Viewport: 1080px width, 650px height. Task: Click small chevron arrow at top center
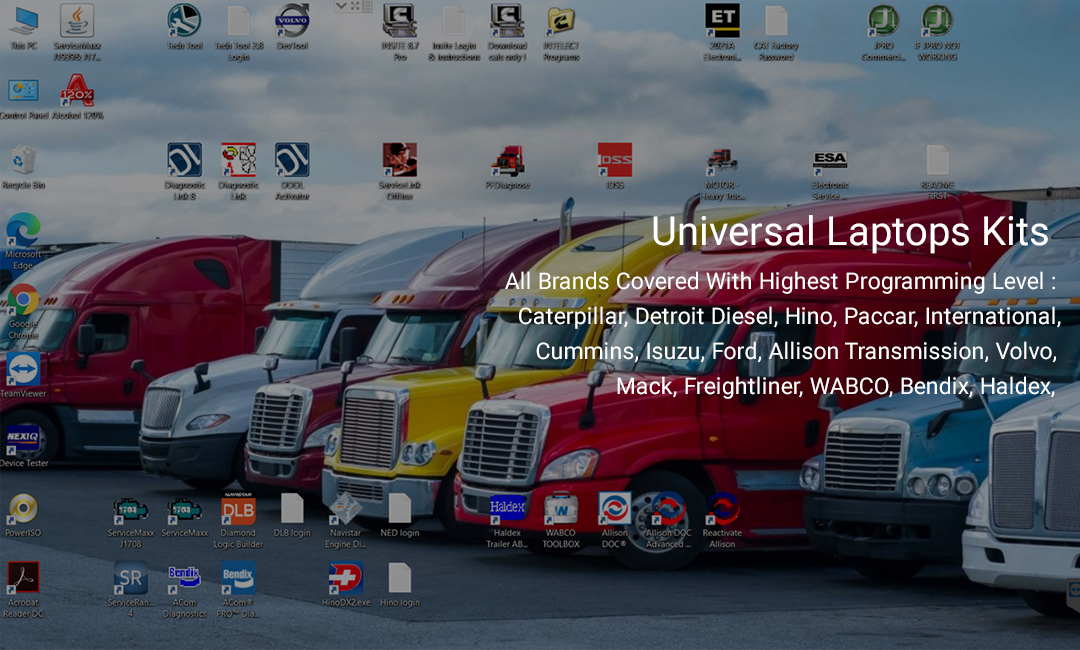[x=341, y=6]
